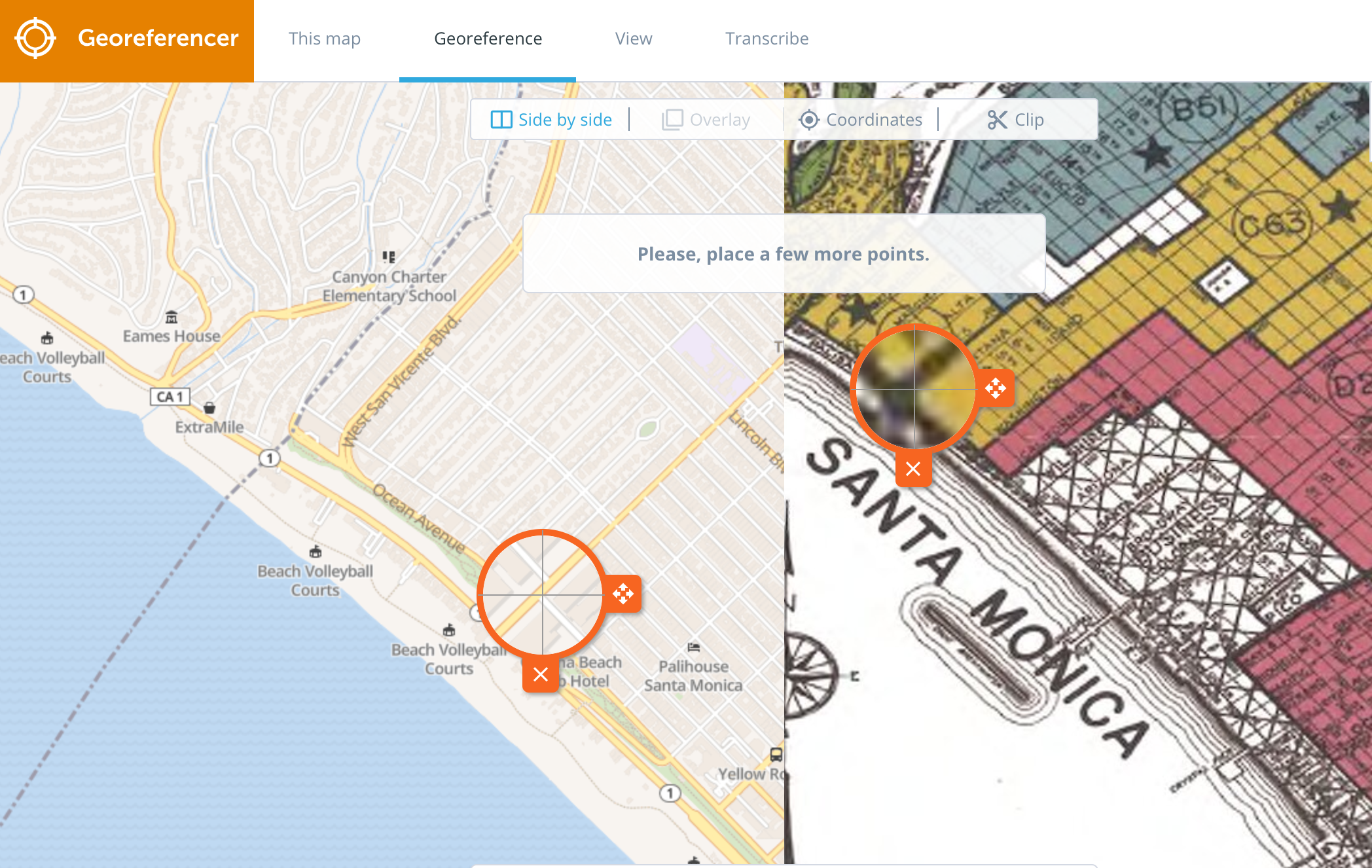This screenshot has width=1372, height=868.
Task: Delete the left map control point
Action: [x=541, y=674]
